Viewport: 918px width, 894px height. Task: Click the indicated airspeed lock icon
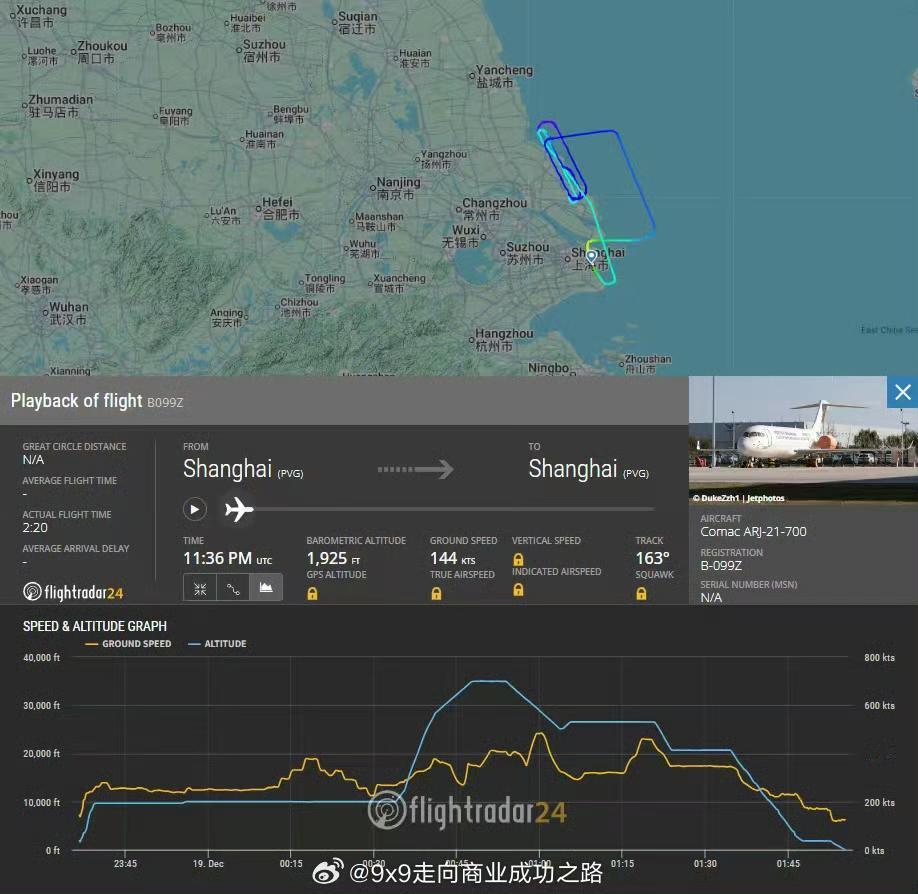click(x=518, y=590)
